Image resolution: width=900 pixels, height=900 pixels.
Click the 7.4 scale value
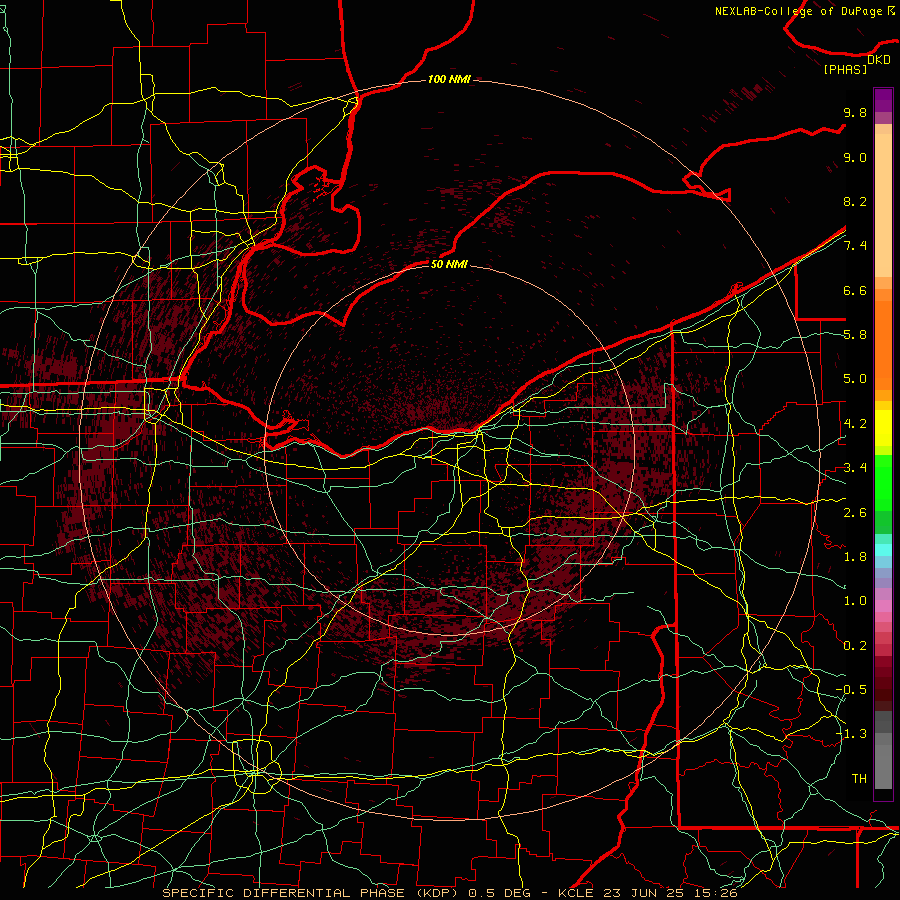tap(855, 246)
